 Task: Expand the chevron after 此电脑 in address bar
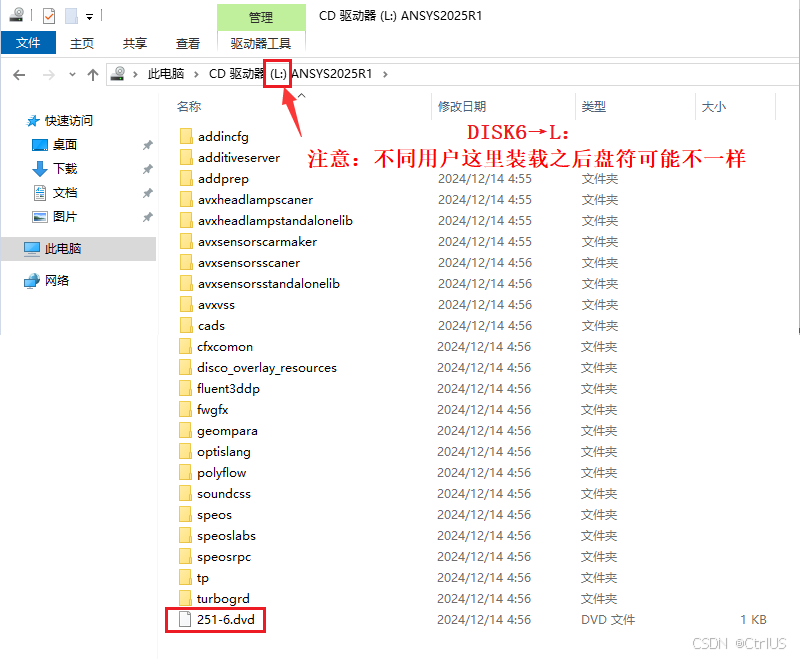pos(196,74)
